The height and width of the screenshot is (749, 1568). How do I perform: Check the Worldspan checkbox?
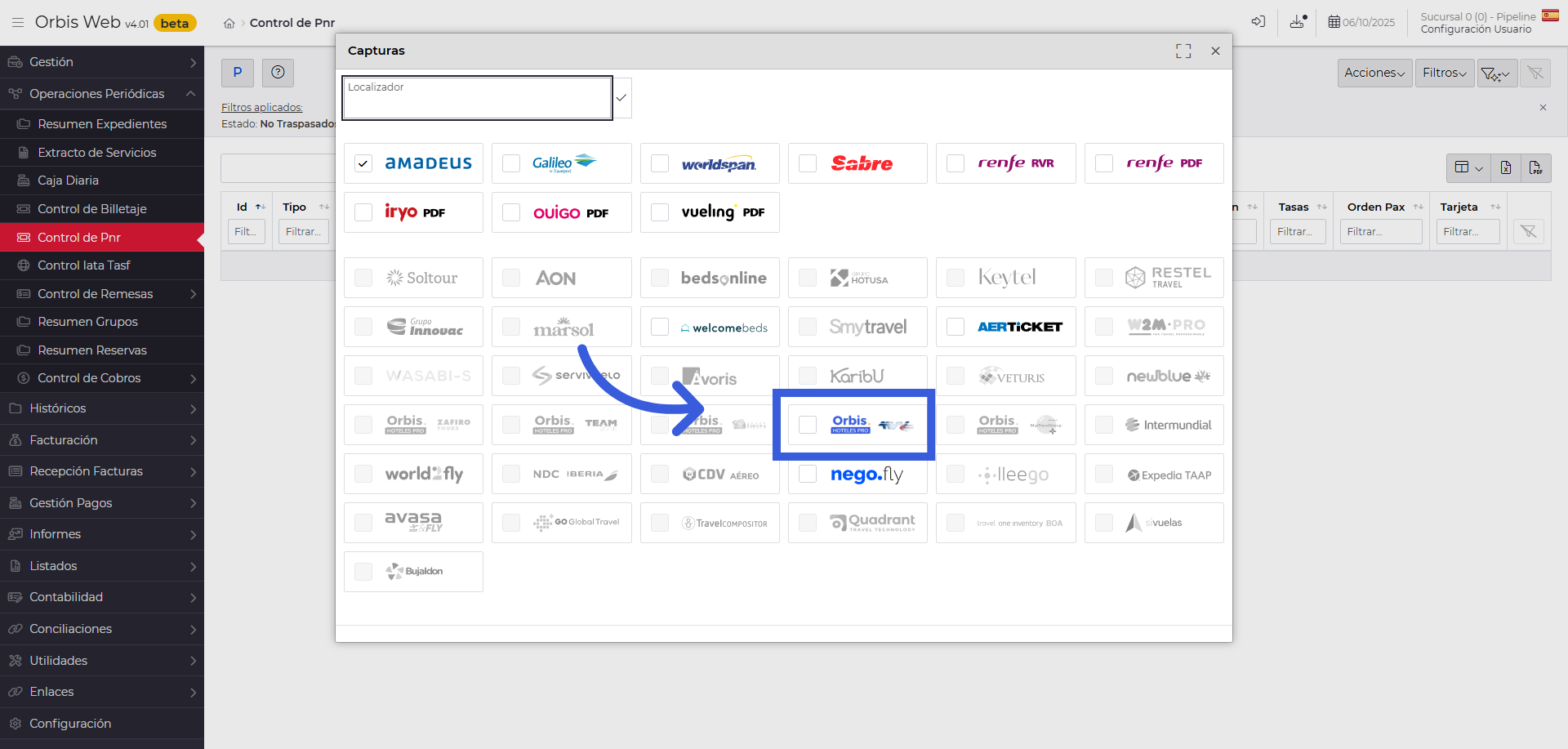[x=660, y=163]
